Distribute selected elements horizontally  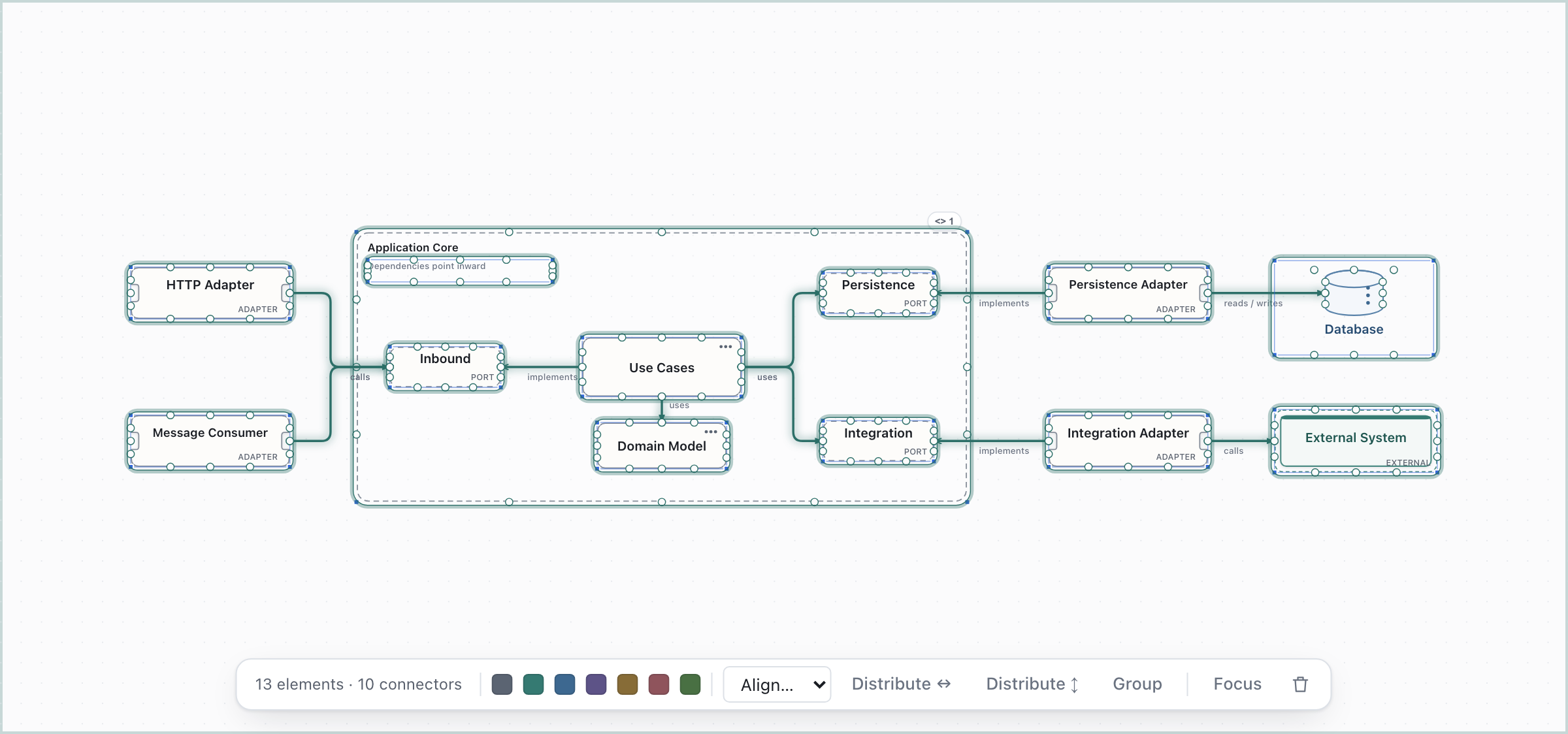click(901, 684)
